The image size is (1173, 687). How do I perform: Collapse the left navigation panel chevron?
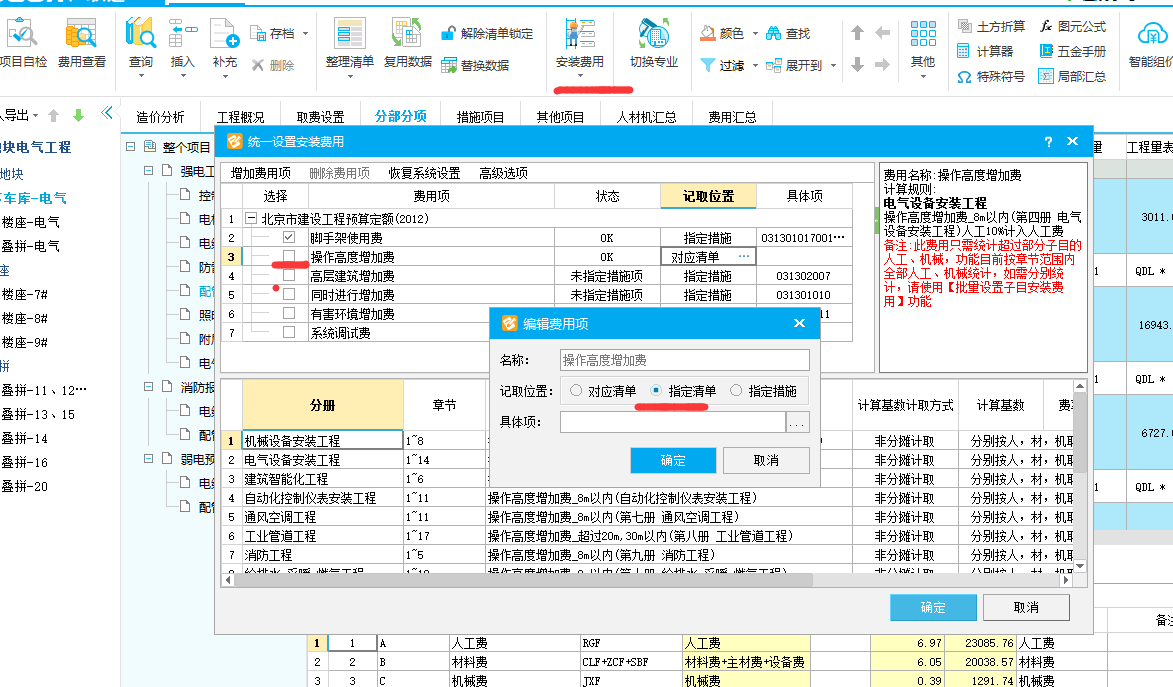pyautogui.click(x=107, y=113)
